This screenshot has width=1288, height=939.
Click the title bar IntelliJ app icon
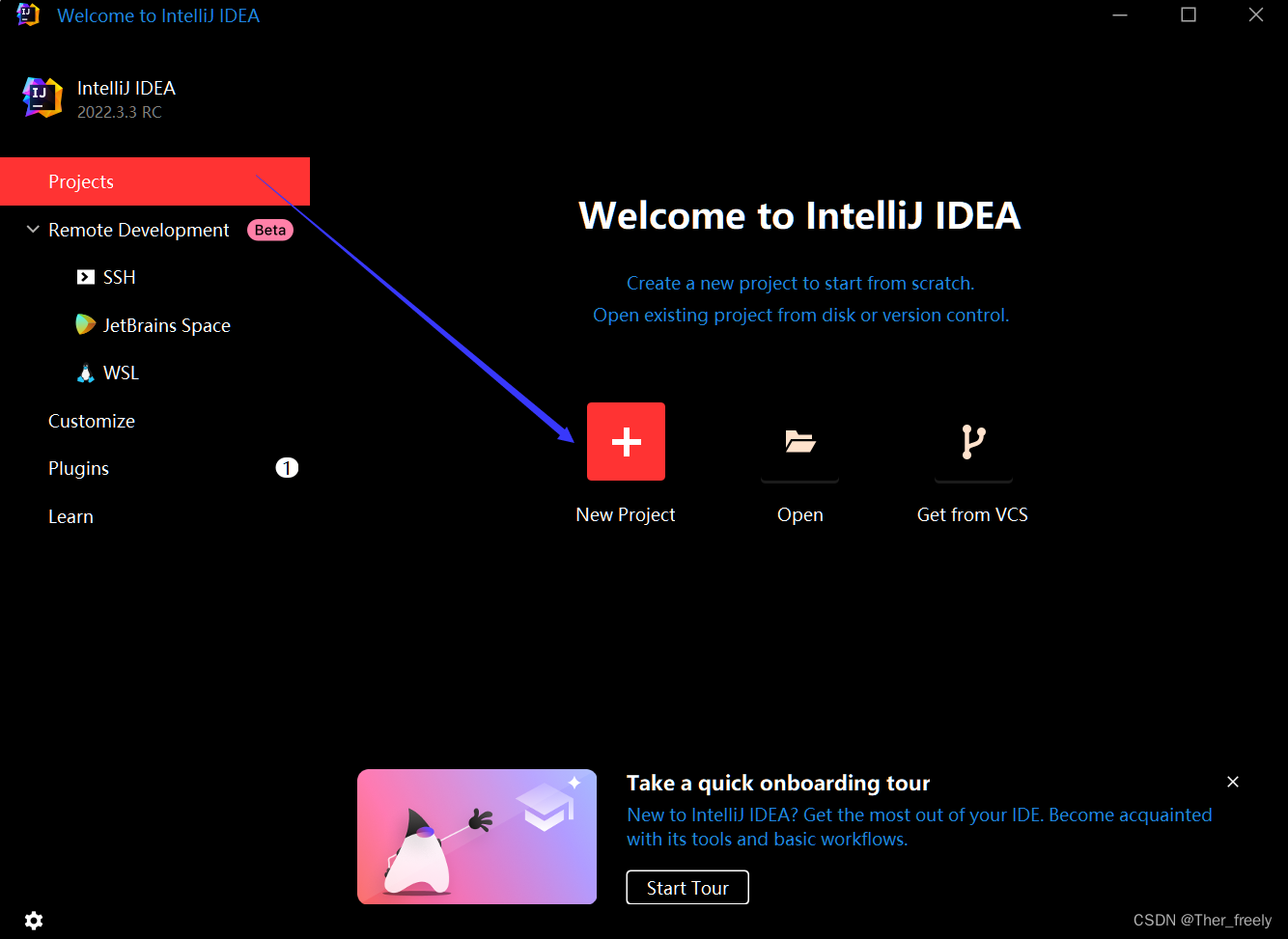28,15
